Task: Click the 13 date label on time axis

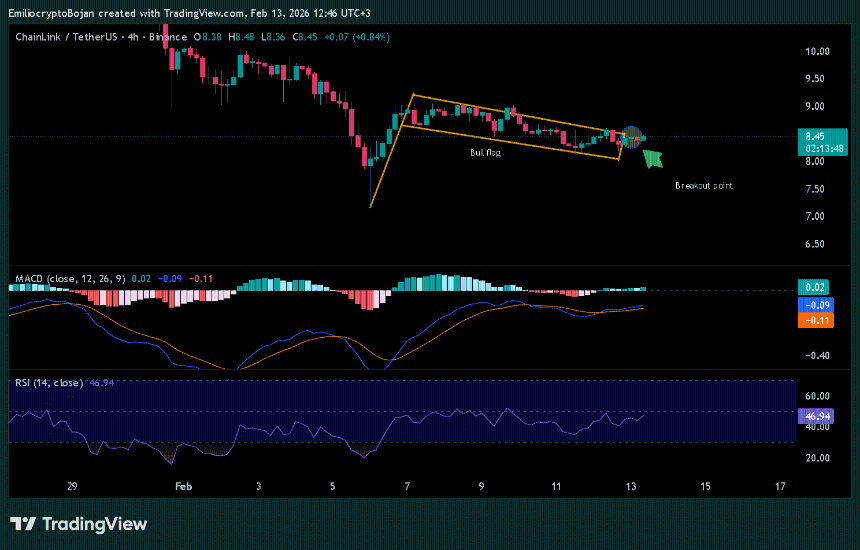Action: tap(631, 486)
